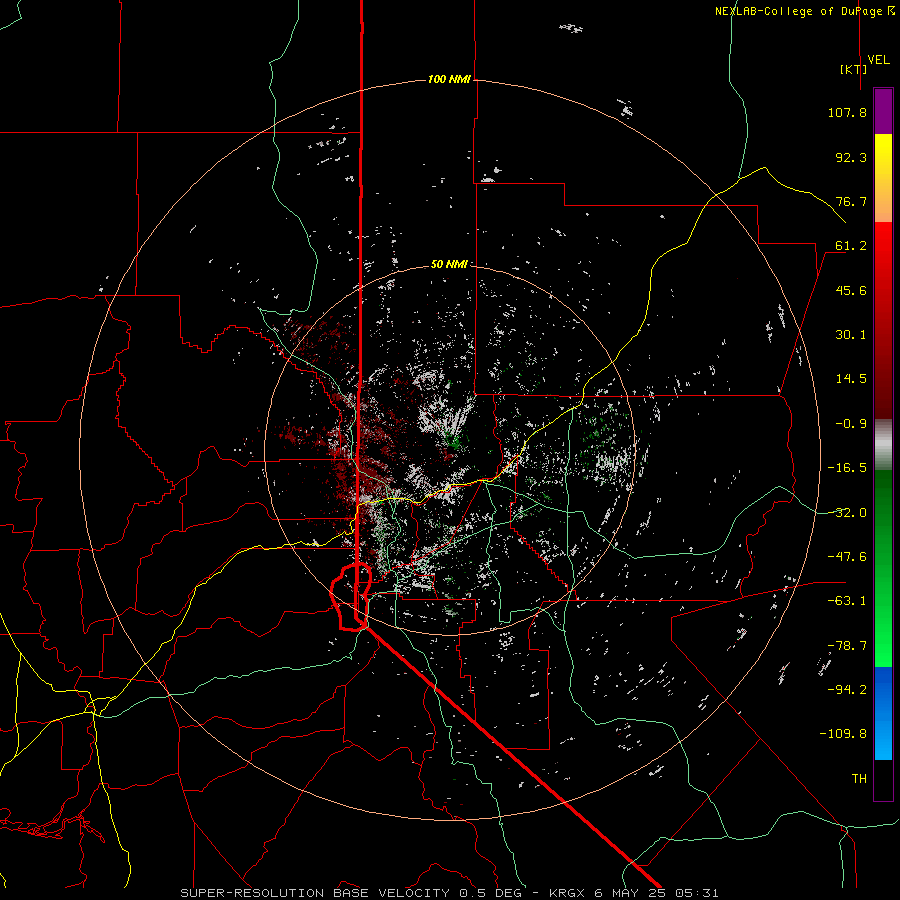Click the -47.6 velocity scale value

[x=847, y=557]
